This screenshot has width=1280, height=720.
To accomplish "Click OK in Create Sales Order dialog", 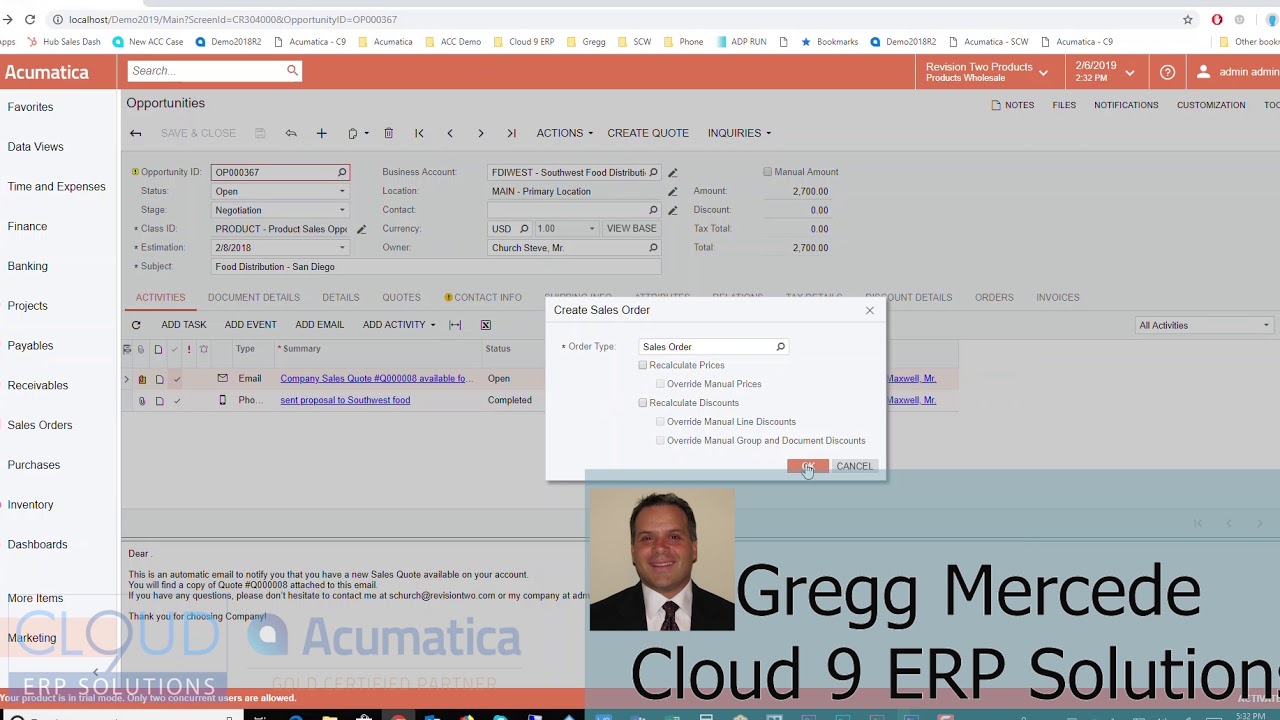I will (807, 466).
